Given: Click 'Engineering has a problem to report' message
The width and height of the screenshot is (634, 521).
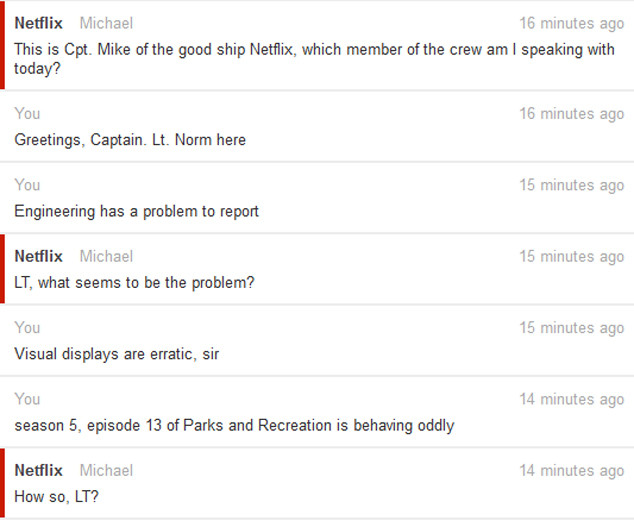Looking at the screenshot, I should point(136,211).
